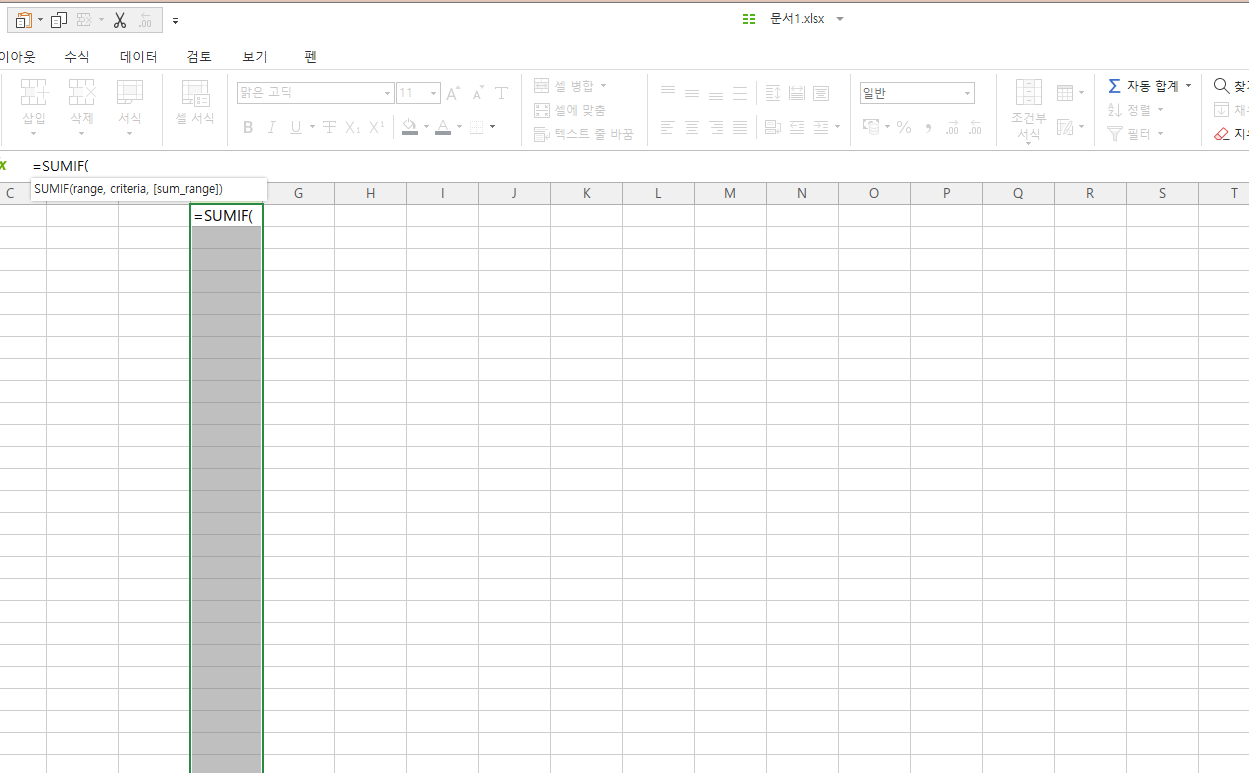
Task: Click the center horizontal align icon
Action: [x=692, y=127]
